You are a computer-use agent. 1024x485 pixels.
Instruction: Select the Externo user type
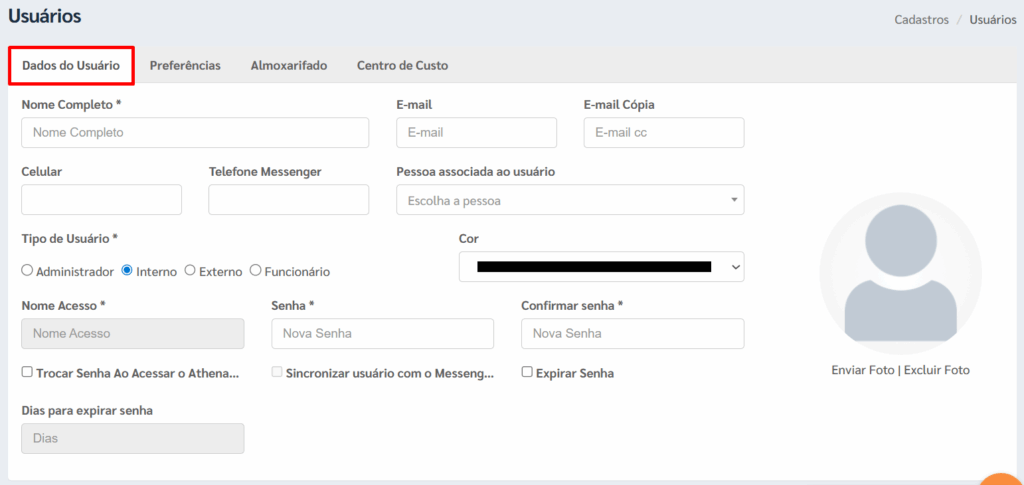pyautogui.click(x=189, y=270)
